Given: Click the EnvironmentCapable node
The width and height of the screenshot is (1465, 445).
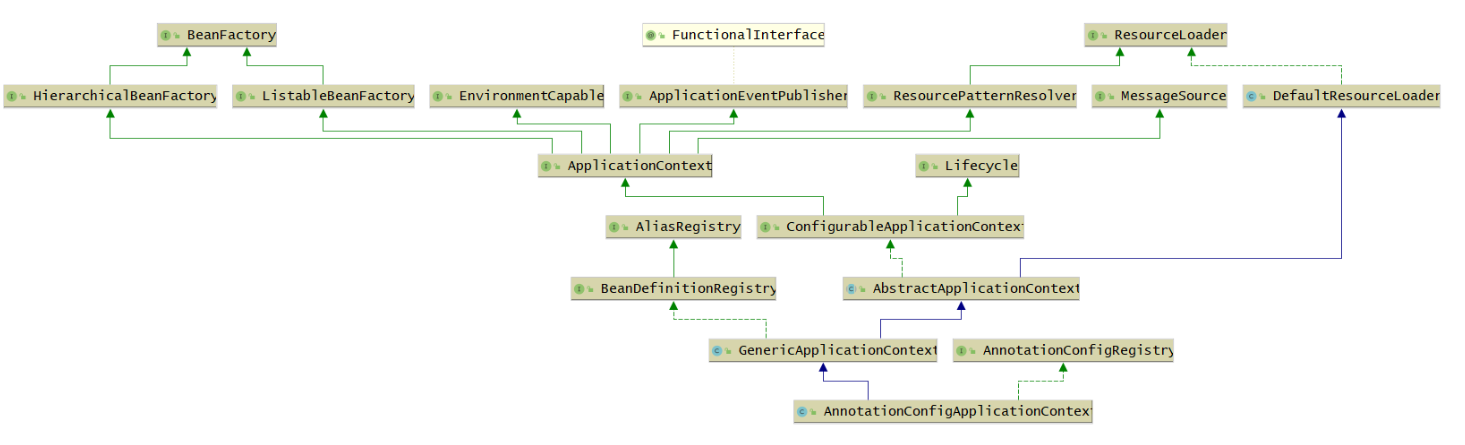Looking at the screenshot, I should point(518,96).
